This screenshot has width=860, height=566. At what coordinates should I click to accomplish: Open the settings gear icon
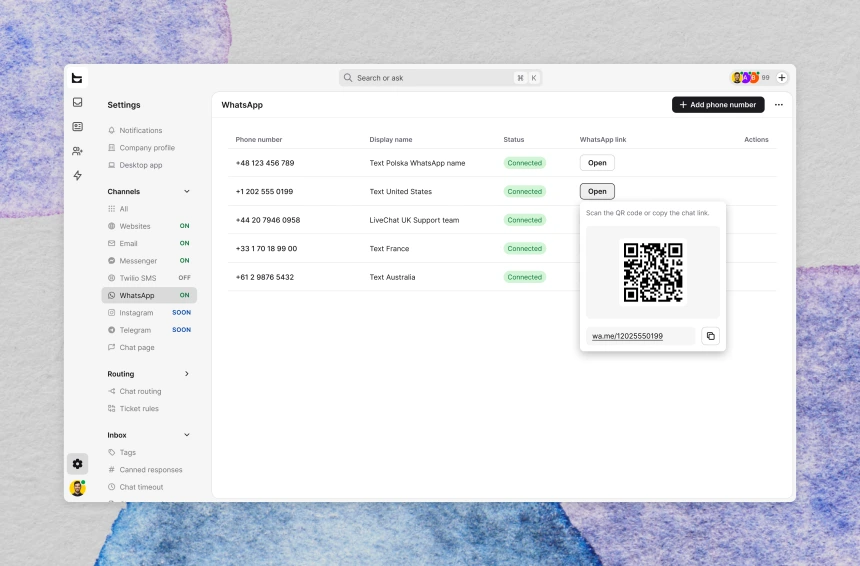pos(77,463)
